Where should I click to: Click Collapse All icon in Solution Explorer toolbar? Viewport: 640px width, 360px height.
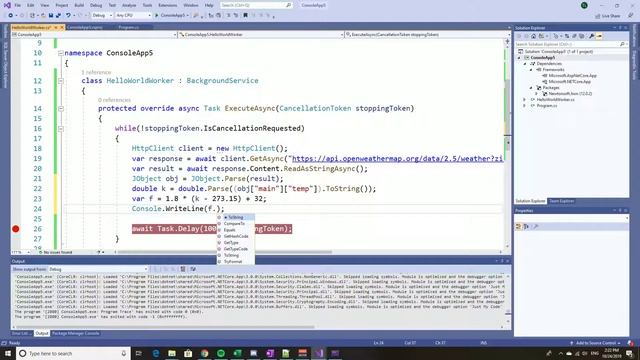point(574,36)
